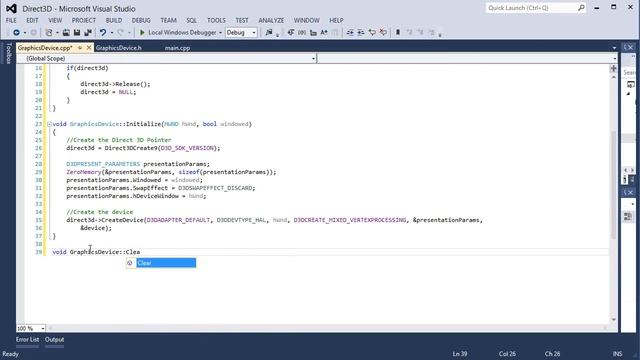Click the display quick info icon

[313, 33]
